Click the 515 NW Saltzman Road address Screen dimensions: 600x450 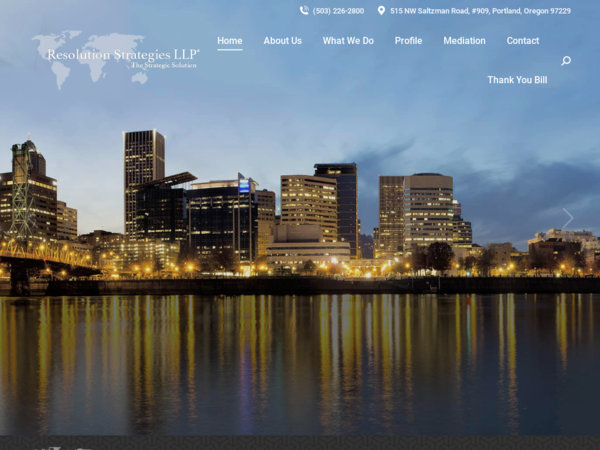[480, 11]
